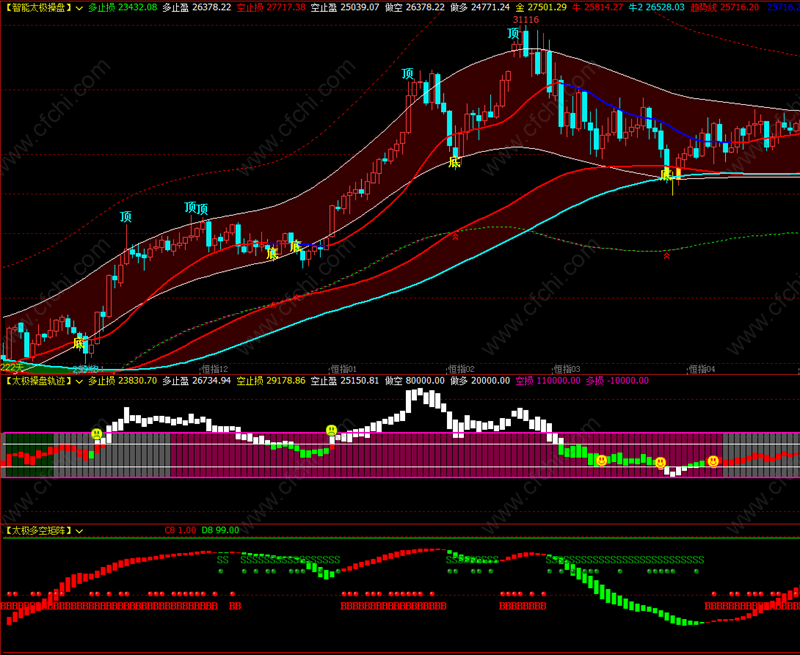Click the 做多 20000.00 value
The height and width of the screenshot is (655, 800).
(480, 381)
